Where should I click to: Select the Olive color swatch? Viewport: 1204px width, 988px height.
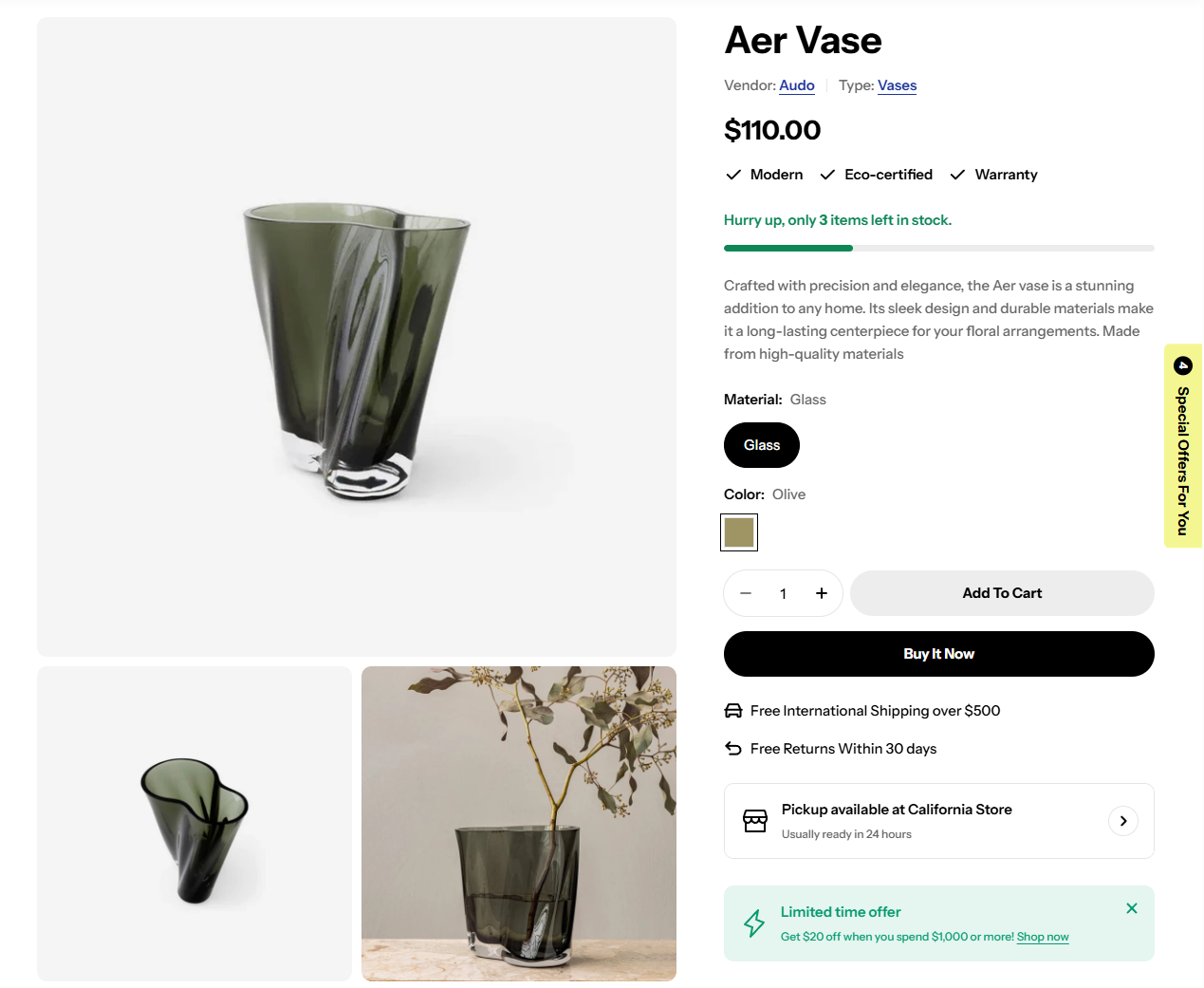click(739, 532)
